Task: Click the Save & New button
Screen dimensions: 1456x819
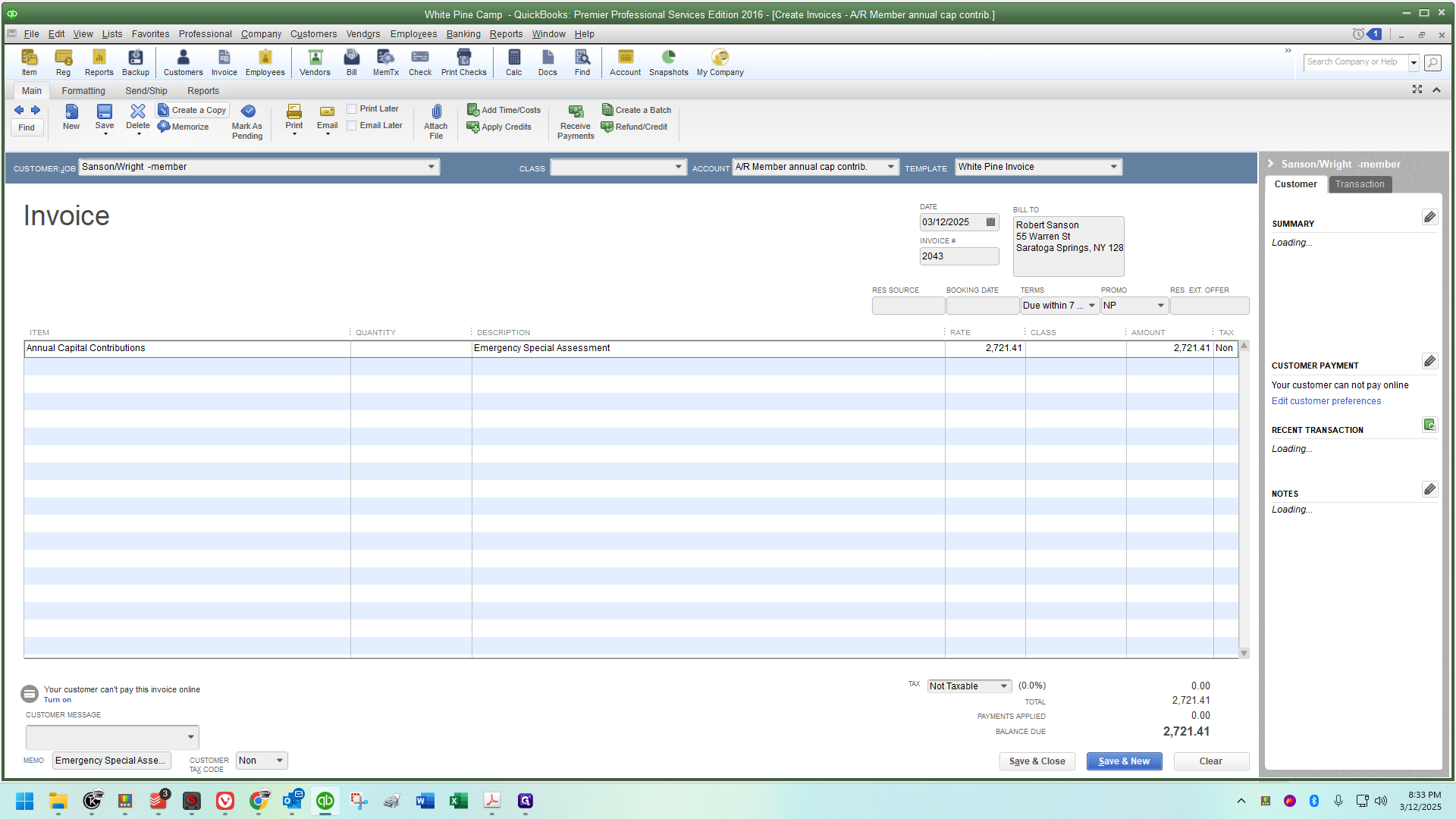Action: 1124,761
